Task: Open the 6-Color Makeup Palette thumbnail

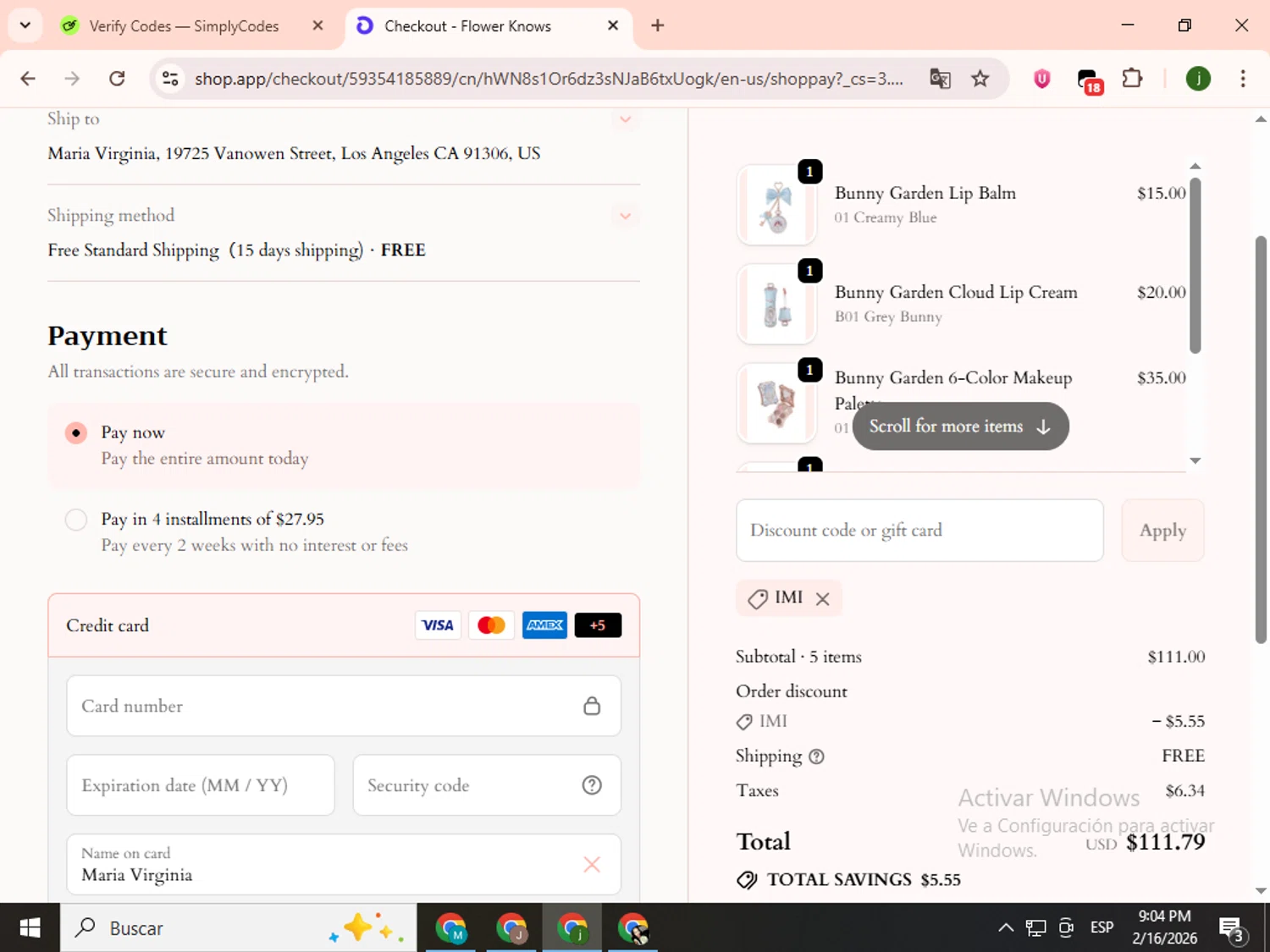Action: tap(776, 403)
